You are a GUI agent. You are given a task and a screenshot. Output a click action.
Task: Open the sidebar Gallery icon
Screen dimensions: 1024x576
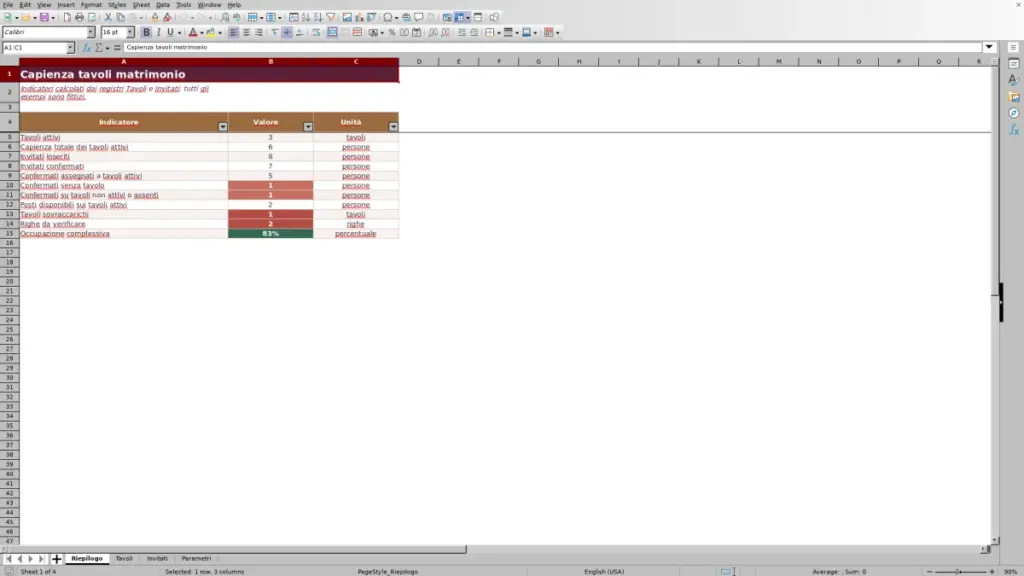1014,97
